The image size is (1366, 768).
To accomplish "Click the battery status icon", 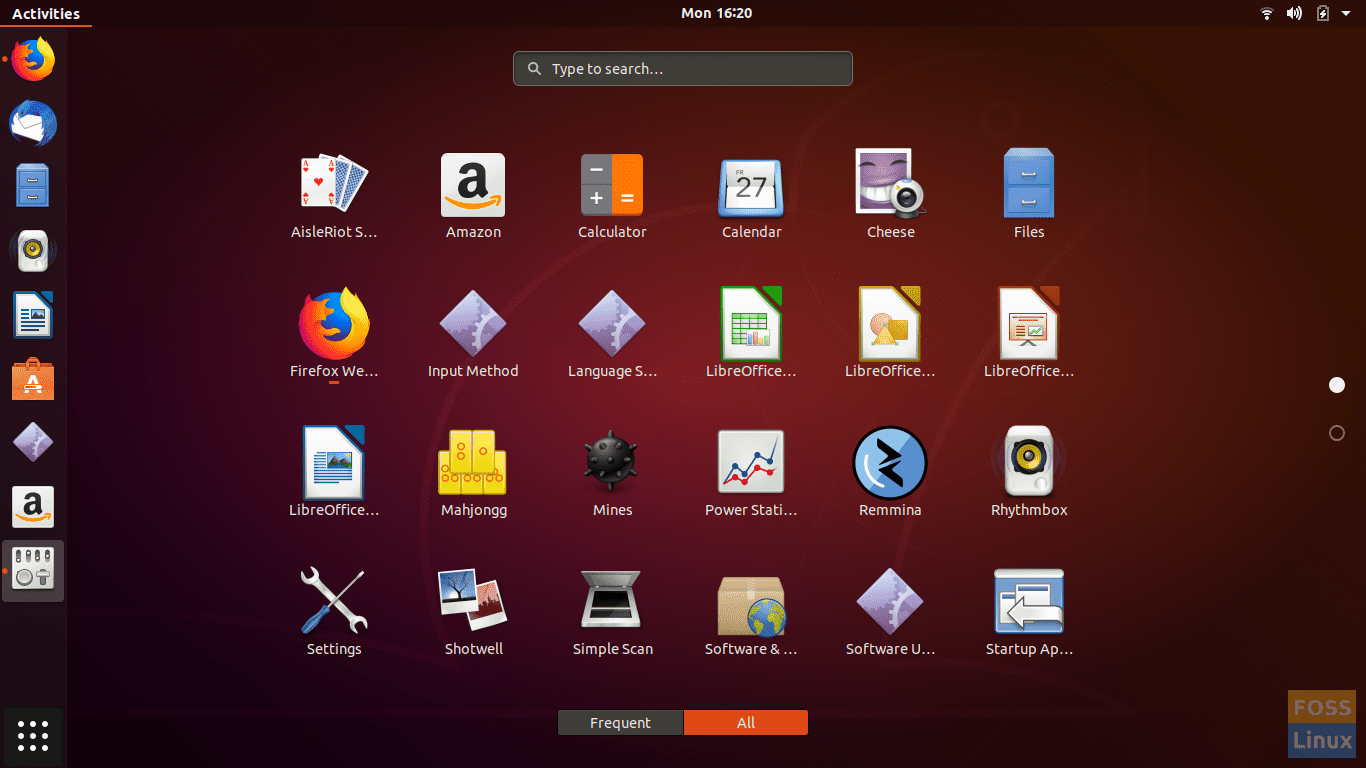I will (1323, 13).
